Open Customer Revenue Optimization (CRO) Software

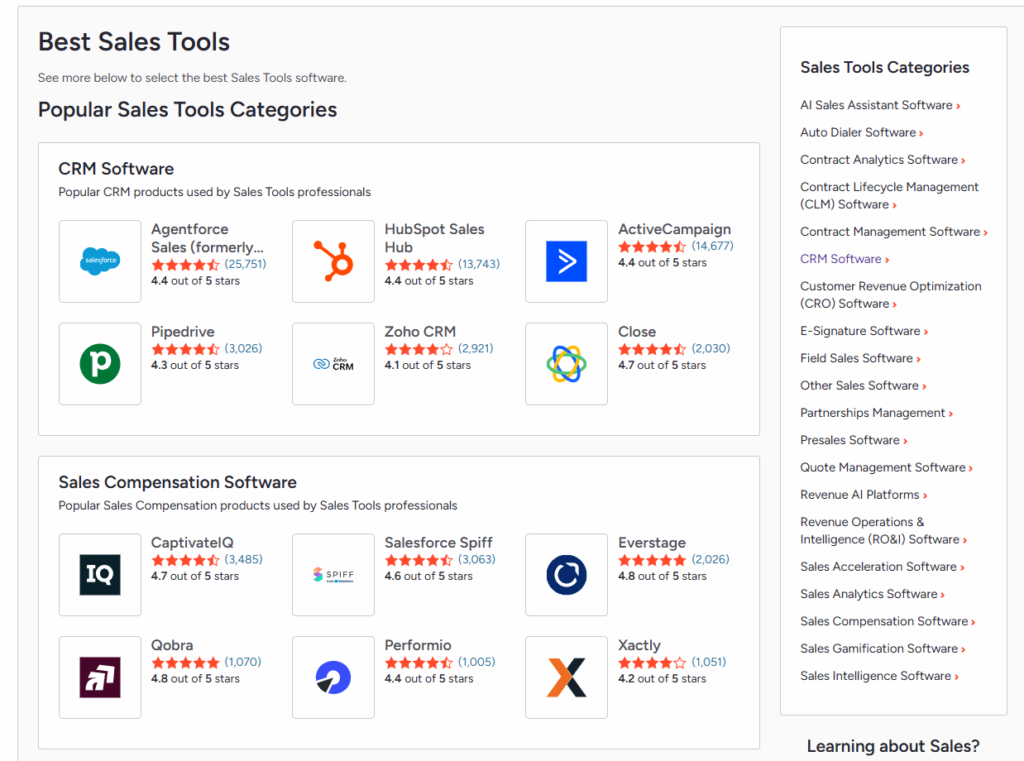point(891,295)
